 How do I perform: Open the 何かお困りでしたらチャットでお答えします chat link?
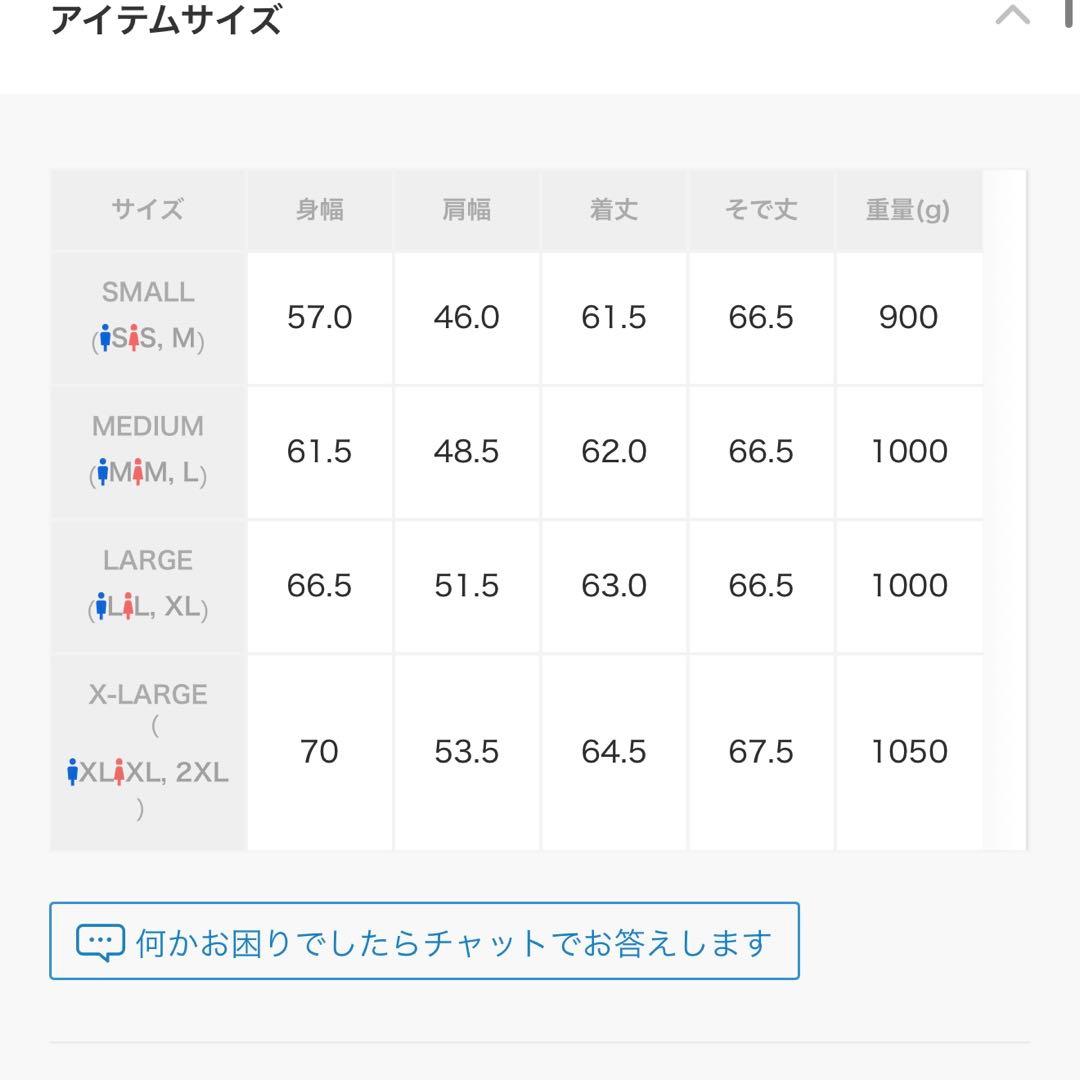click(453, 943)
